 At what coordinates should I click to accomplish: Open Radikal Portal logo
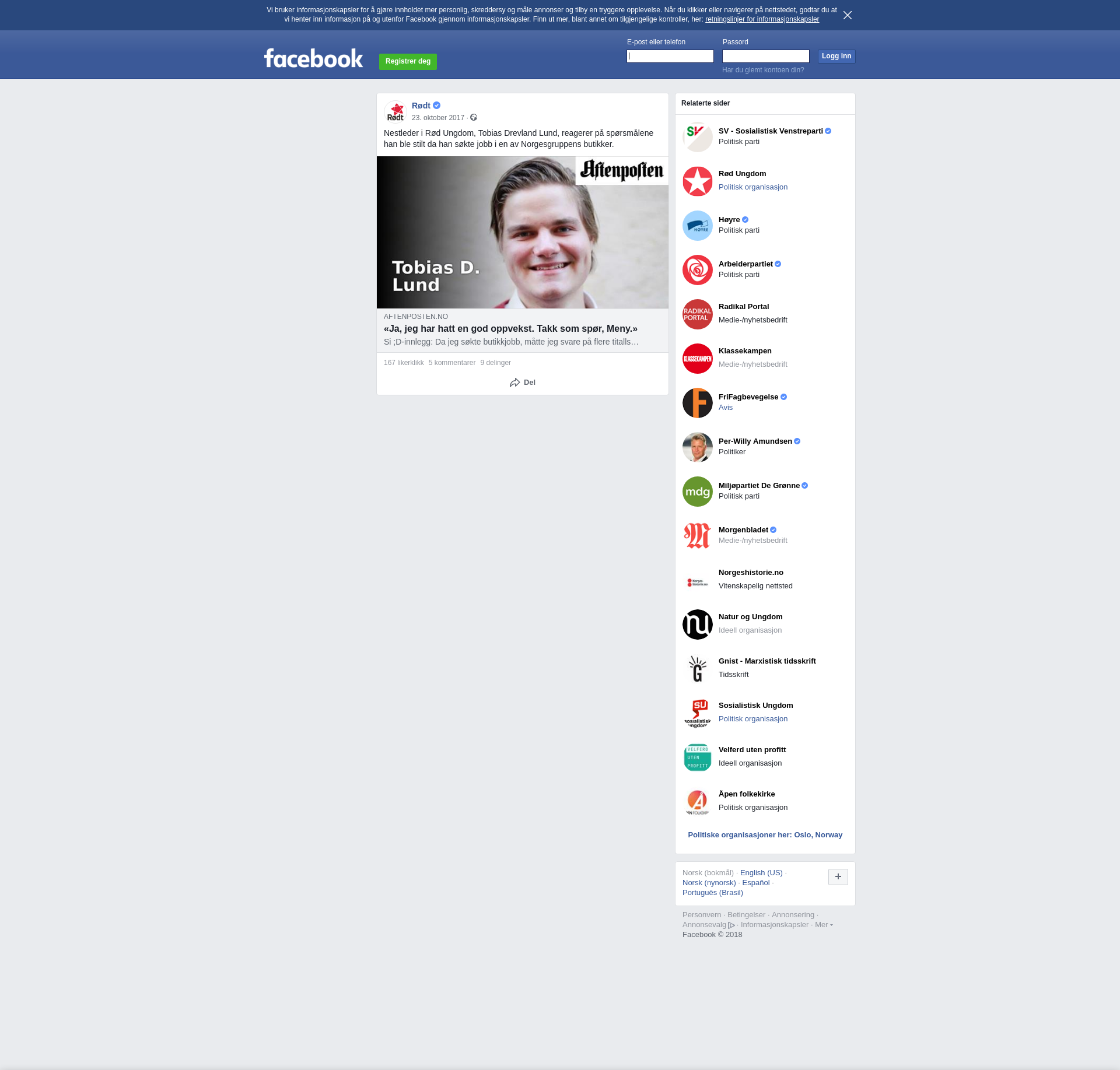click(698, 314)
